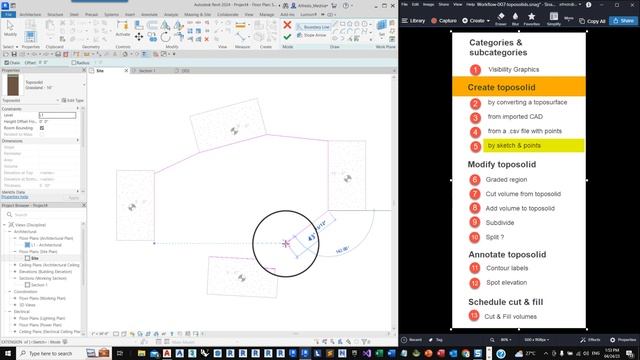
Task: Open the Annotate ribbon tab
Action: point(149,14)
